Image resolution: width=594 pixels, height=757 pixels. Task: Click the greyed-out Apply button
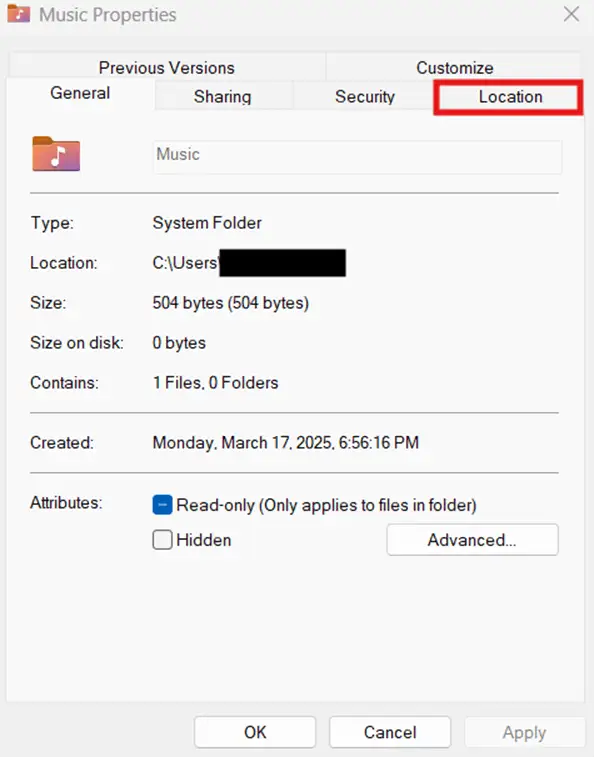tap(524, 732)
